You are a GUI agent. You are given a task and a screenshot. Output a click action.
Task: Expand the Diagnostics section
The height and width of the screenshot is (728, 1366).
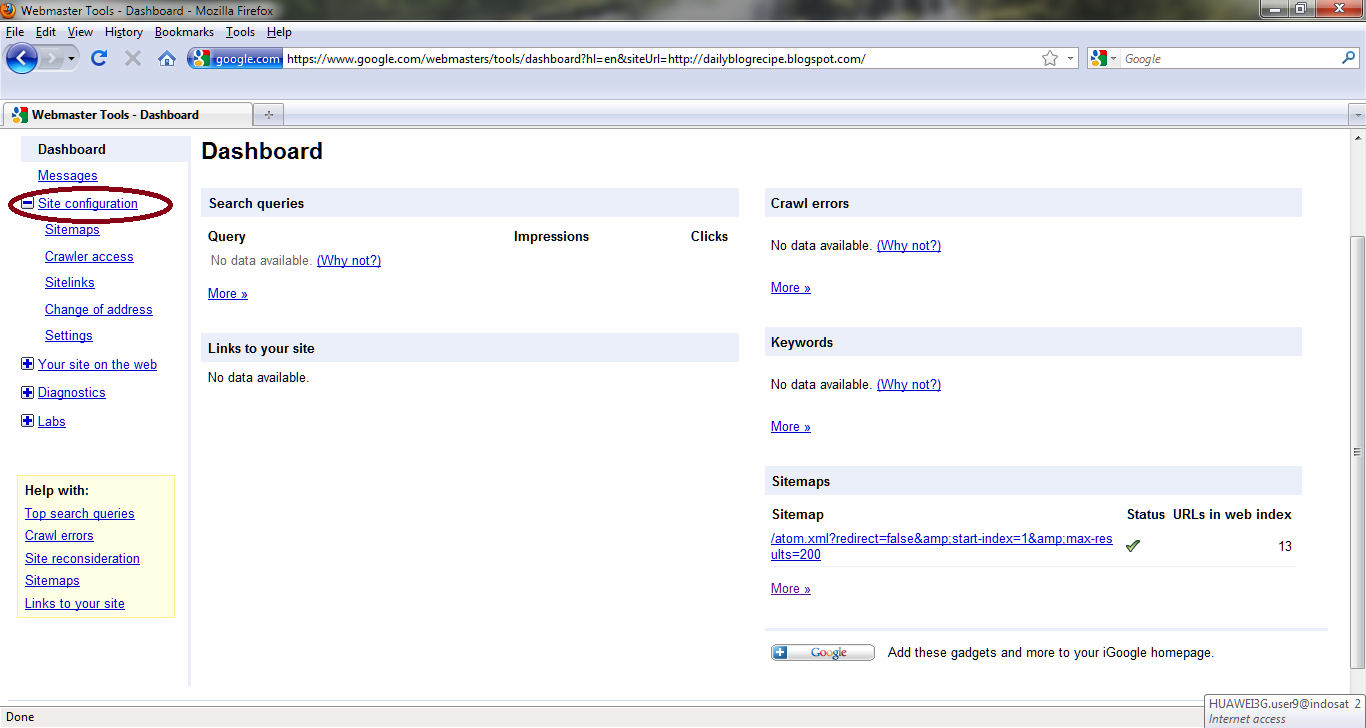28,392
